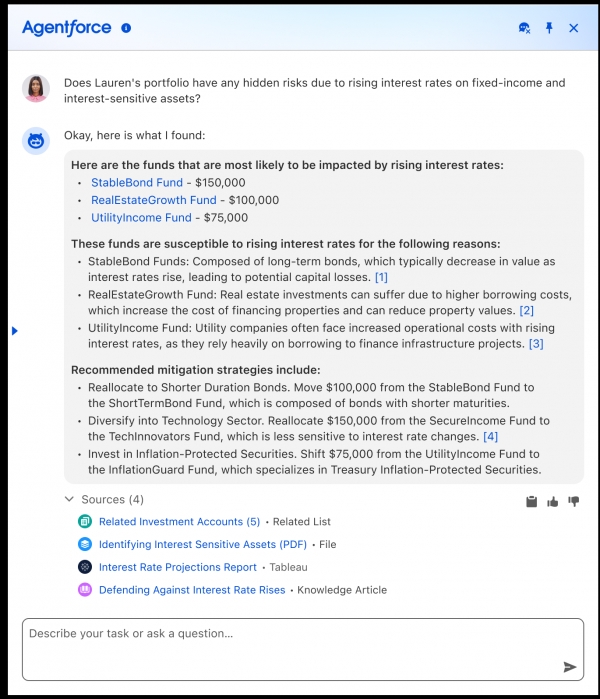Screen dimensions: 600x699
Task: Click the user avatar photo
Action: click(36, 88)
